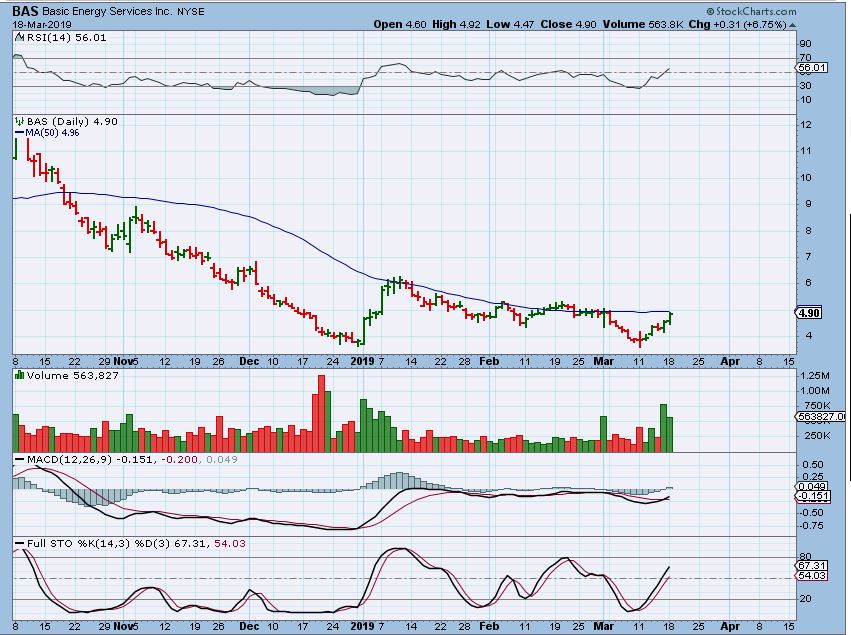851x635 pixels.
Task: Click the BAS (Daily) candlestick legend icon
Action: click(18, 121)
